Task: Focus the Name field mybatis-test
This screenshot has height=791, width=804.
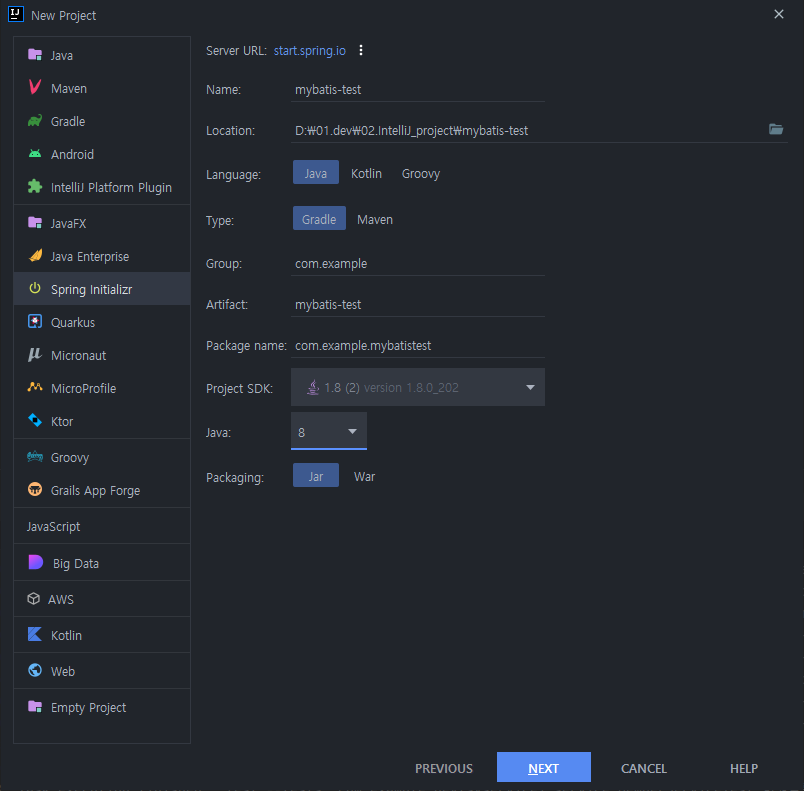Action: click(418, 90)
